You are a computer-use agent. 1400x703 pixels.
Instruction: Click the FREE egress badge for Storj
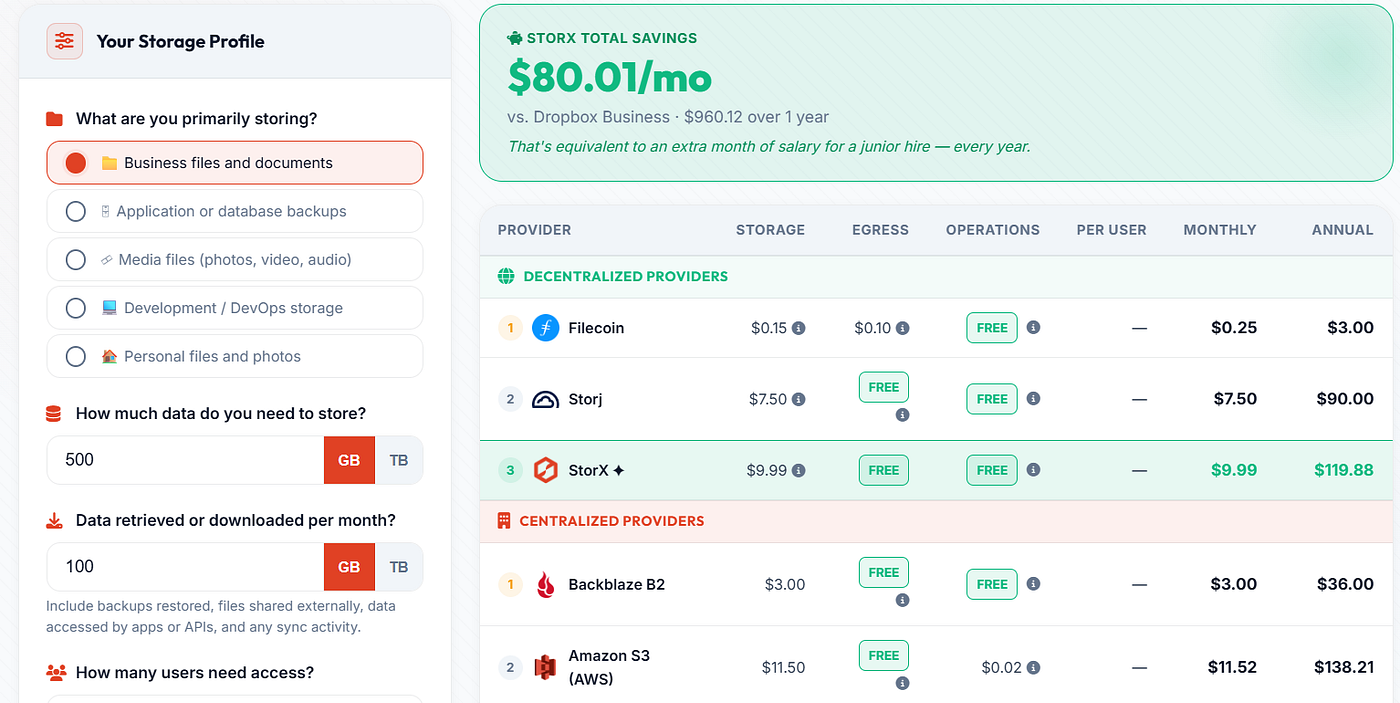coord(884,387)
